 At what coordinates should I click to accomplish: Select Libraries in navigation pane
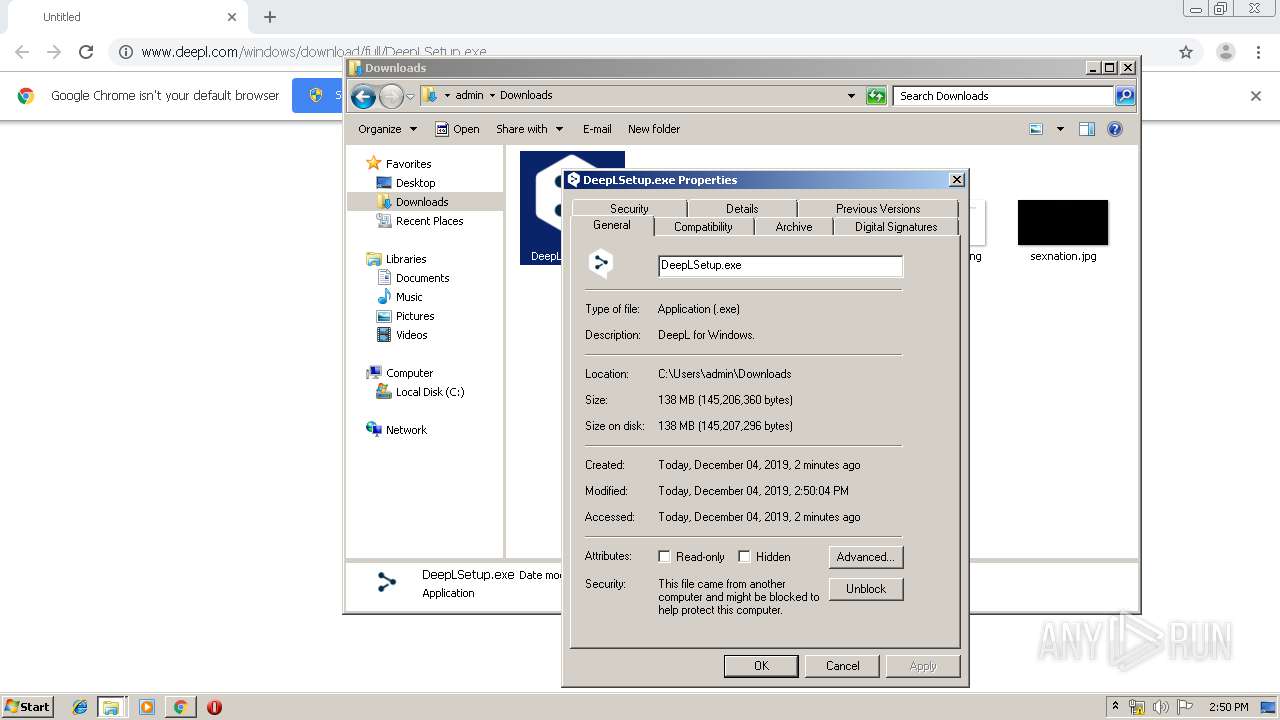point(406,259)
